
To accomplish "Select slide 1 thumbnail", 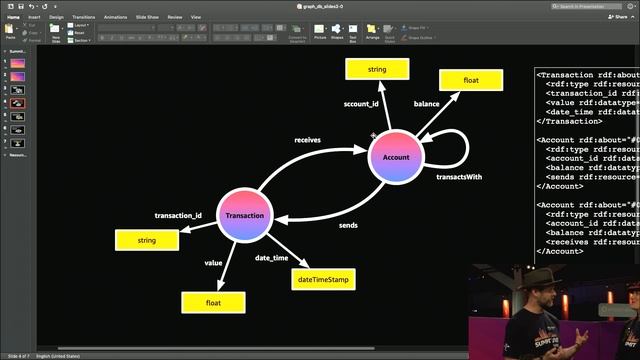I will 18,63.
